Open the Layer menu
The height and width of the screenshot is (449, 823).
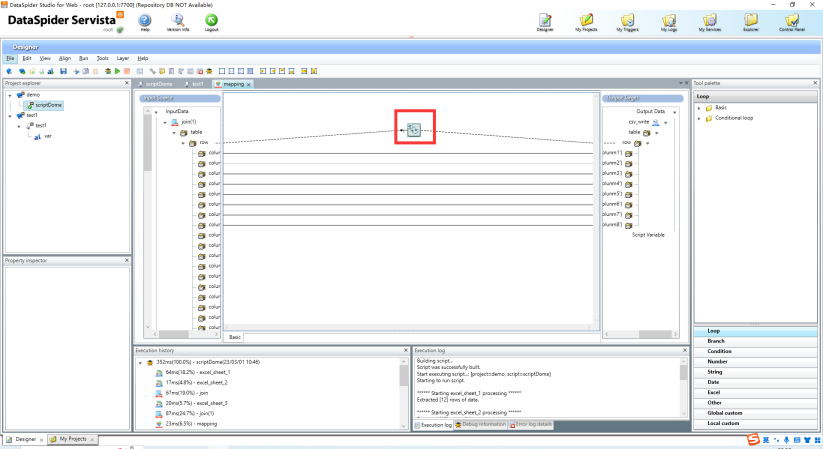123,58
